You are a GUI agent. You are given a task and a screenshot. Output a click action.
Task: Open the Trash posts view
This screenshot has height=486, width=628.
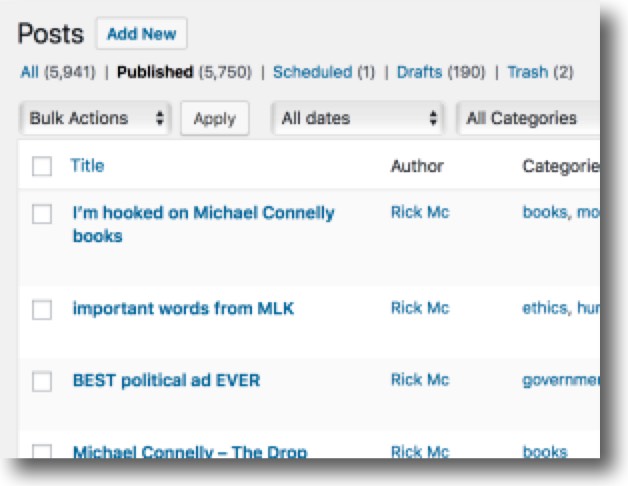pyautogui.click(x=527, y=72)
